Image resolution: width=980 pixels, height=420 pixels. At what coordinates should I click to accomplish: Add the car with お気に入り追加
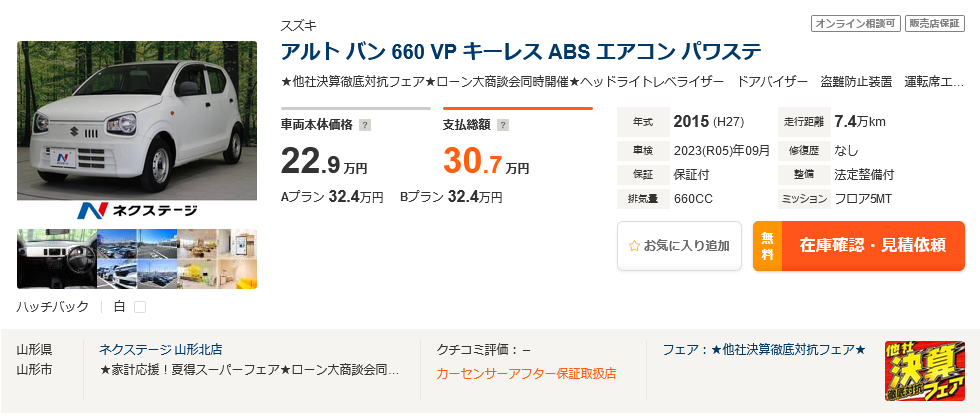(679, 246)
